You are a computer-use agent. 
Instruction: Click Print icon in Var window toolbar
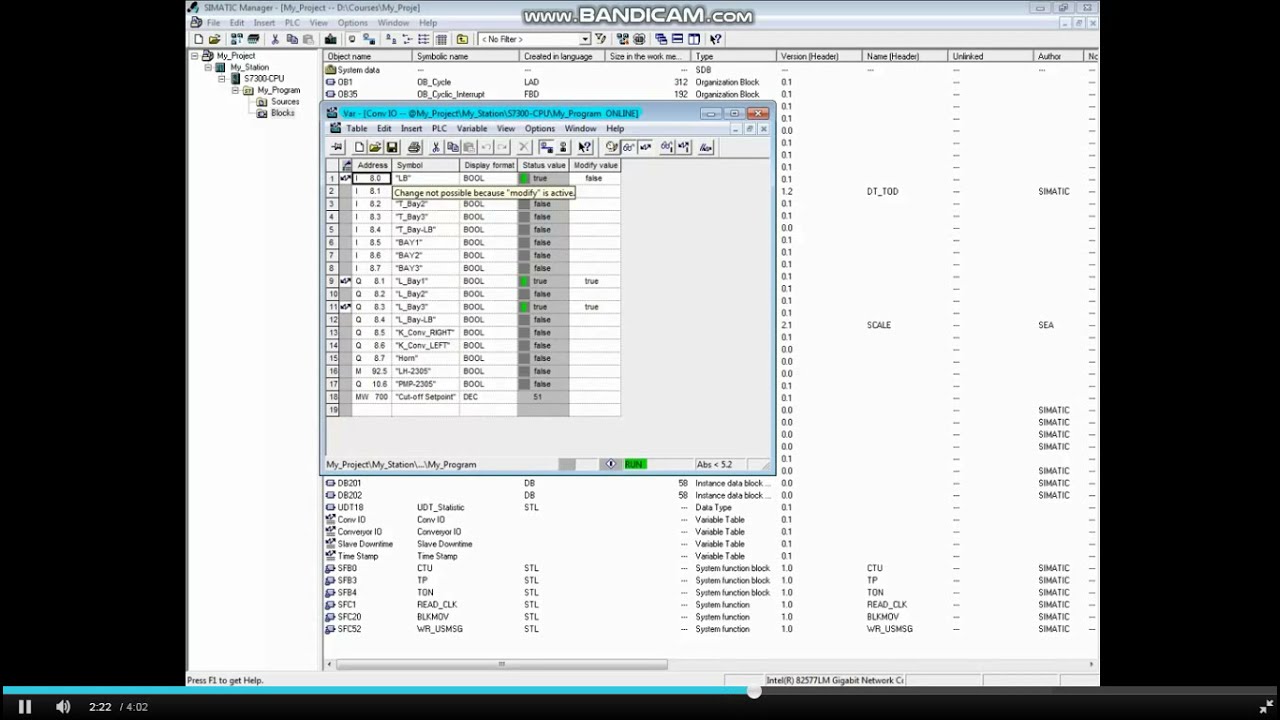tap(414, 147)
